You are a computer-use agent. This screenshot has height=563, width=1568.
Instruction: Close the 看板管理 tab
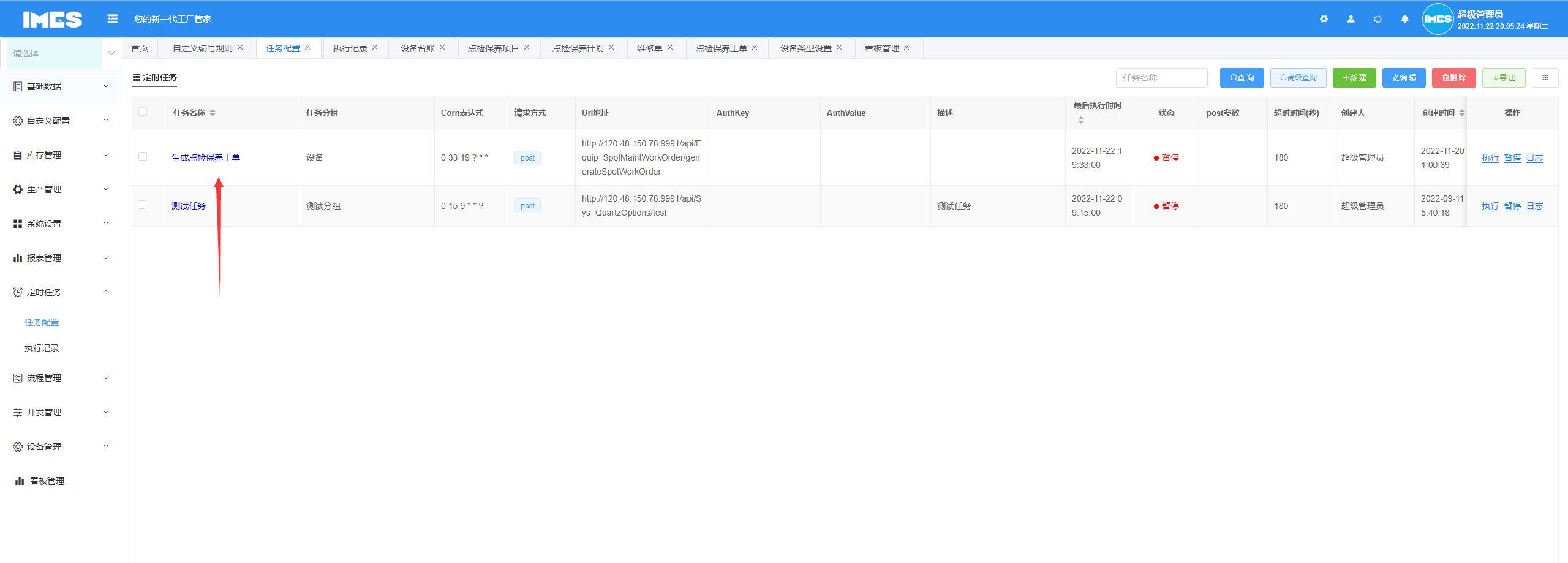click(907, 47)
